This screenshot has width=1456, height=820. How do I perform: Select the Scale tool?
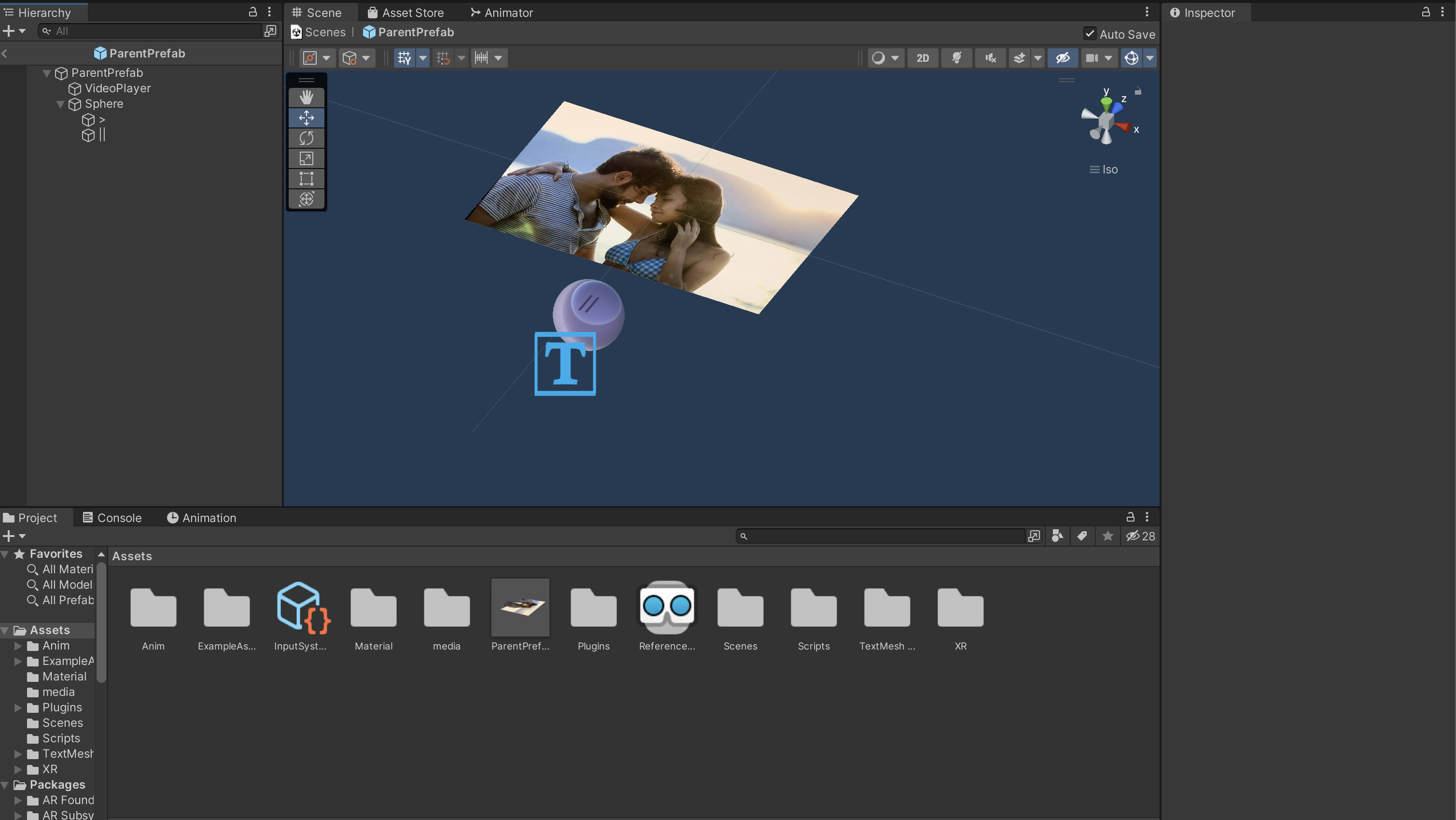307,158
